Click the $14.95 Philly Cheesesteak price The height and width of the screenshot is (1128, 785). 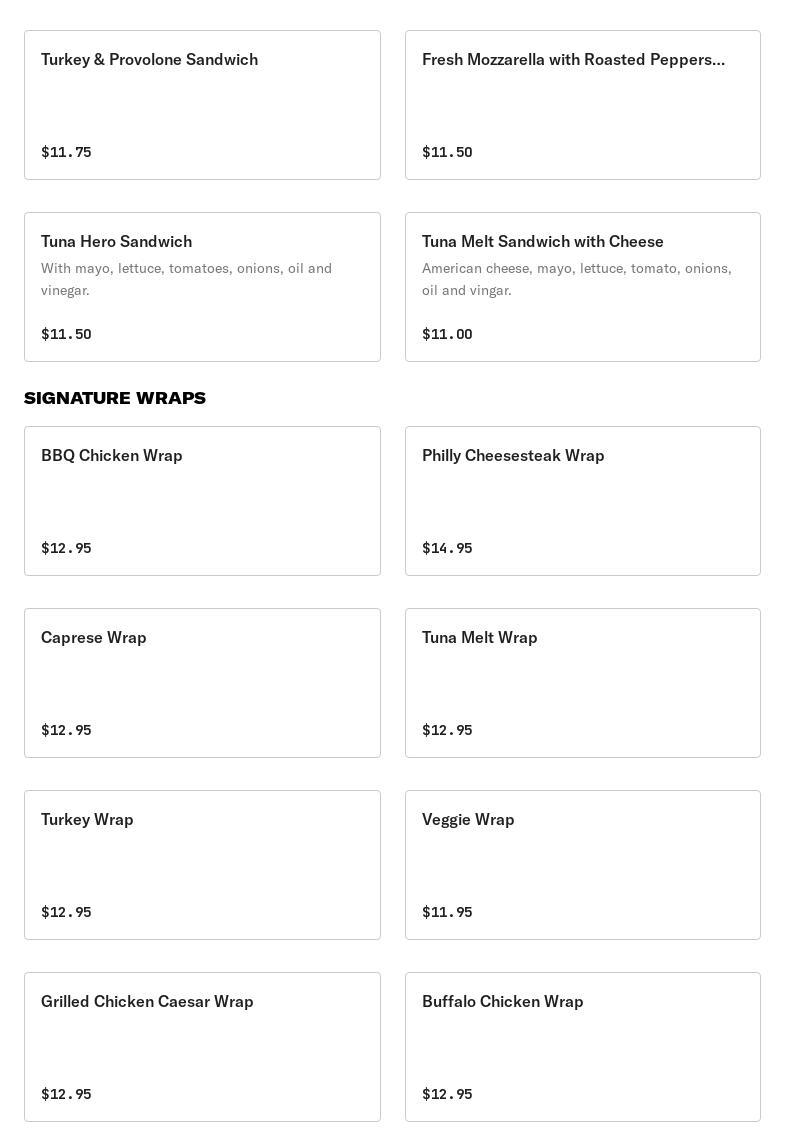point(447,548)
